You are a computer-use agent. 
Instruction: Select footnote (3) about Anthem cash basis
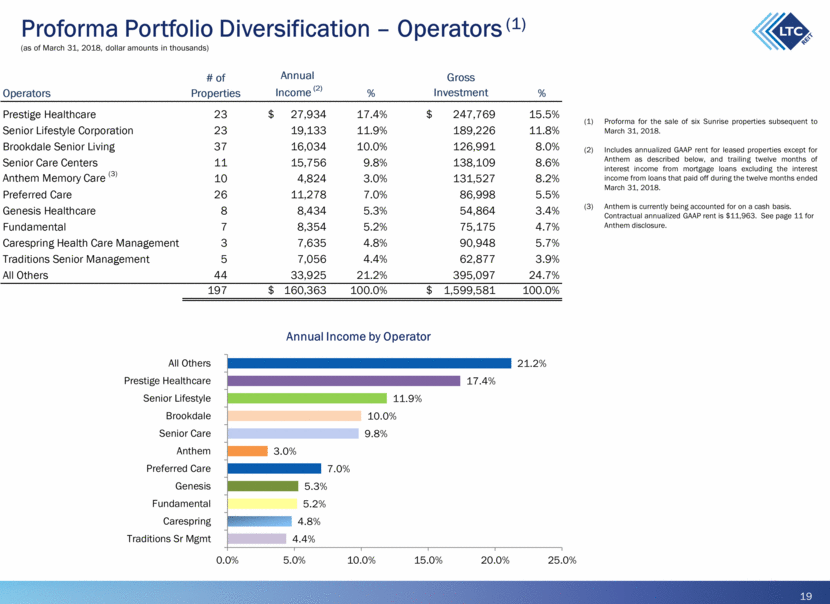(x=699, y=216)
